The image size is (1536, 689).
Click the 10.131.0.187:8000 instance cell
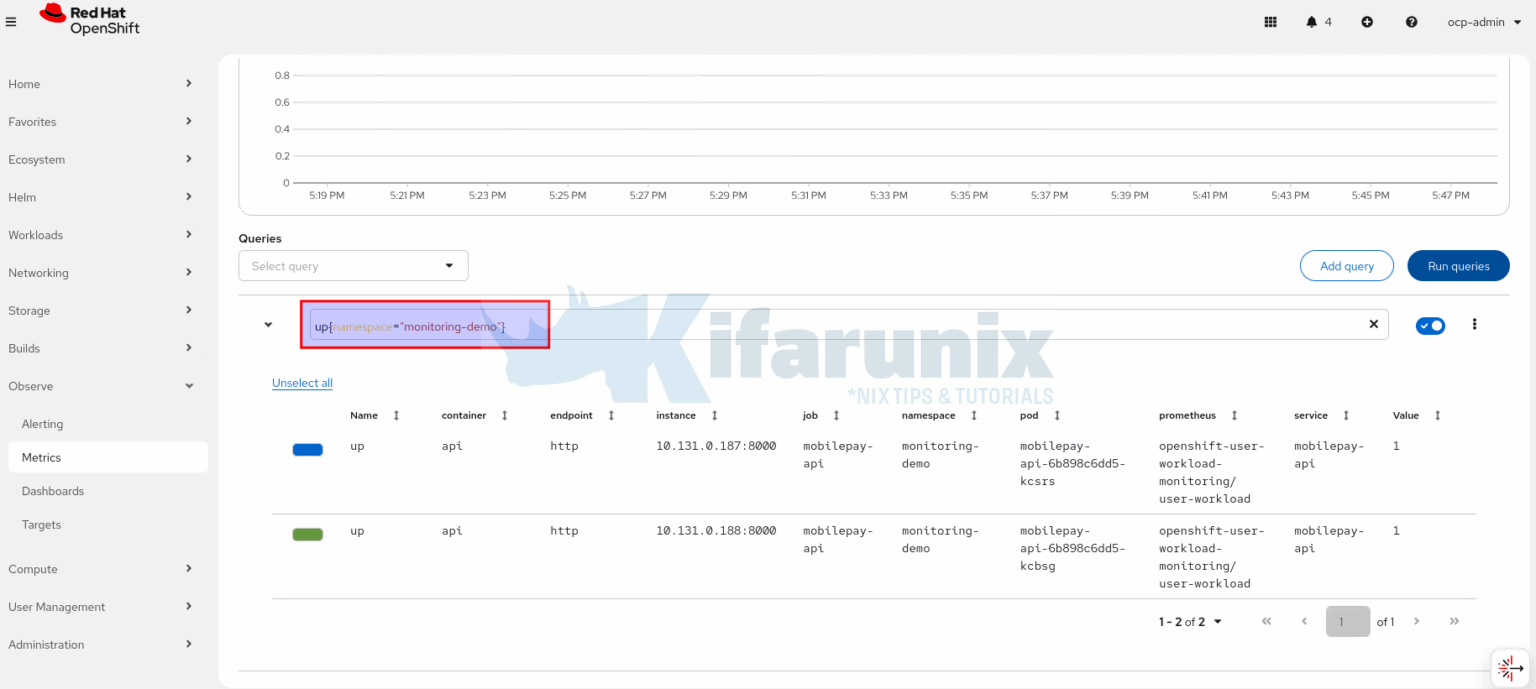point(716,446)
